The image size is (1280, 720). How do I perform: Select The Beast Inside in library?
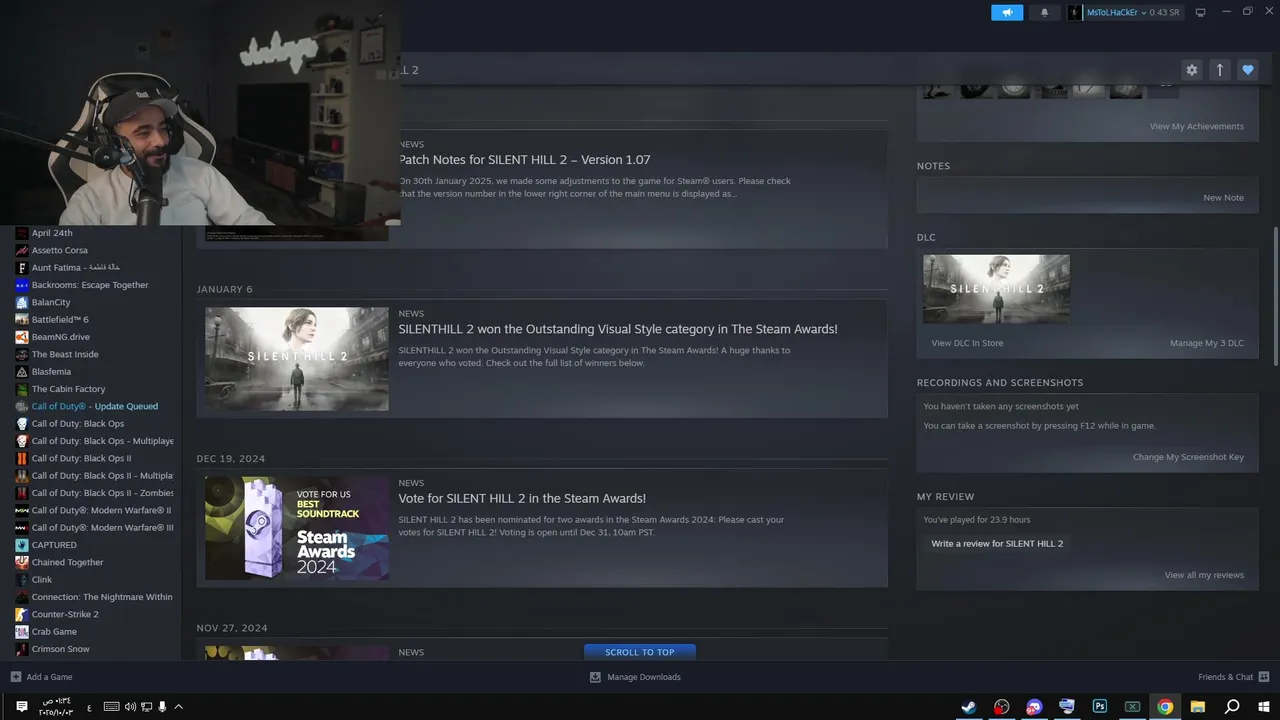tap(65, 354)
